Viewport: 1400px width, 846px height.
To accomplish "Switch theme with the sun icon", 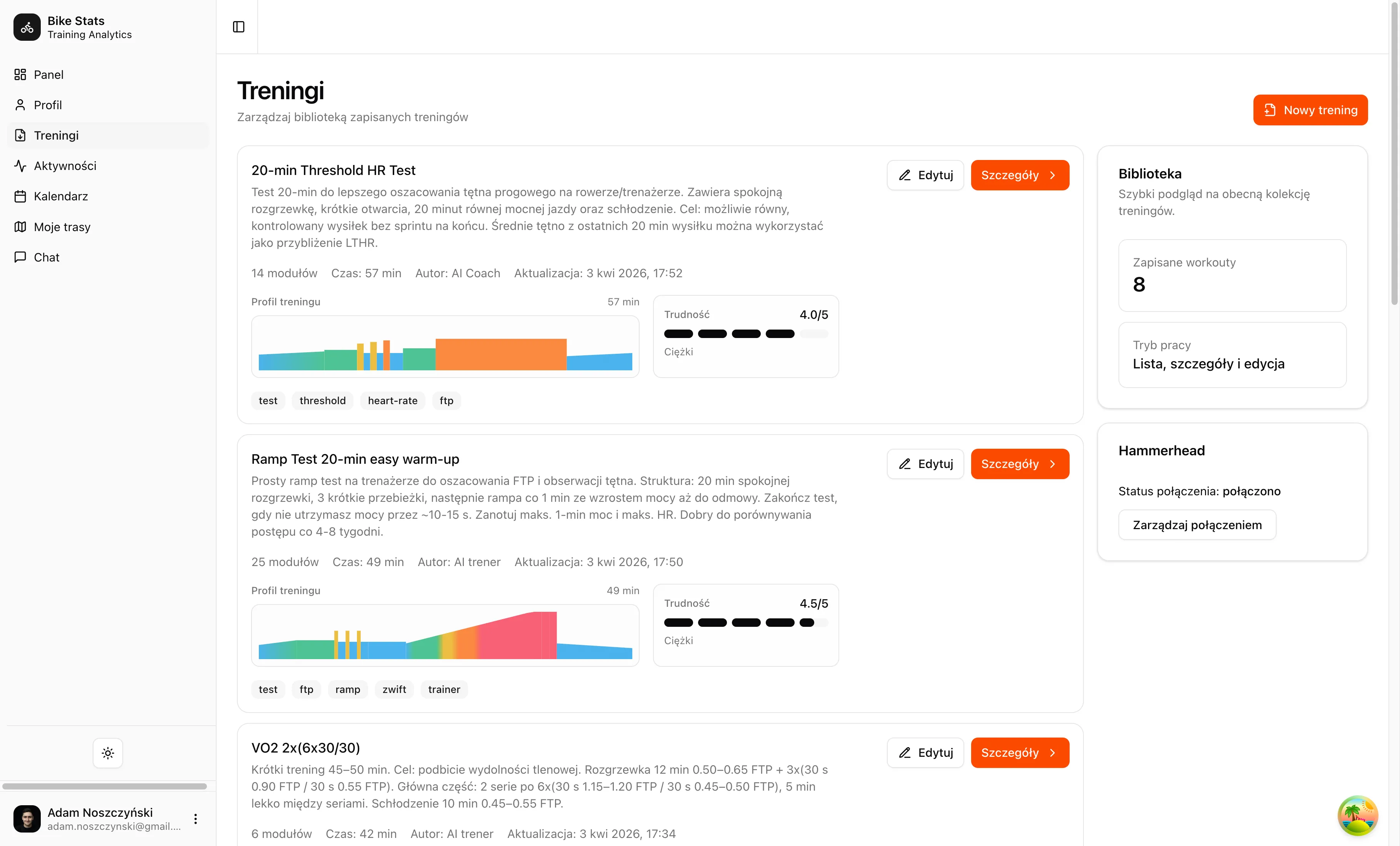I will pyautogui.click(x=108, y=753).
